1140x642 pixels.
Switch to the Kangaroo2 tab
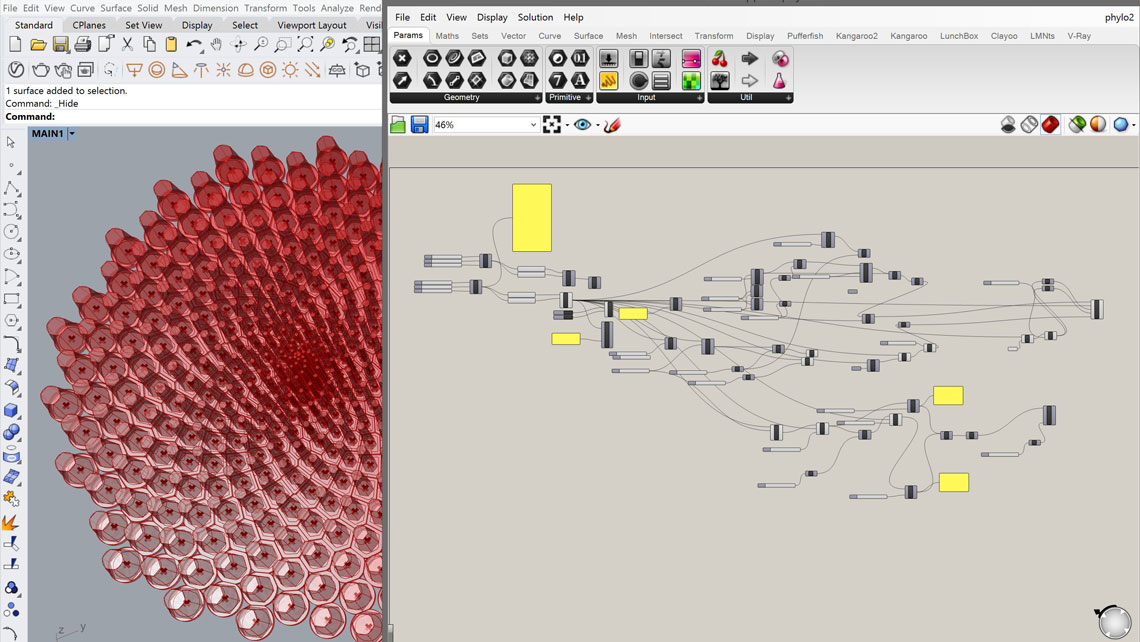856,36
